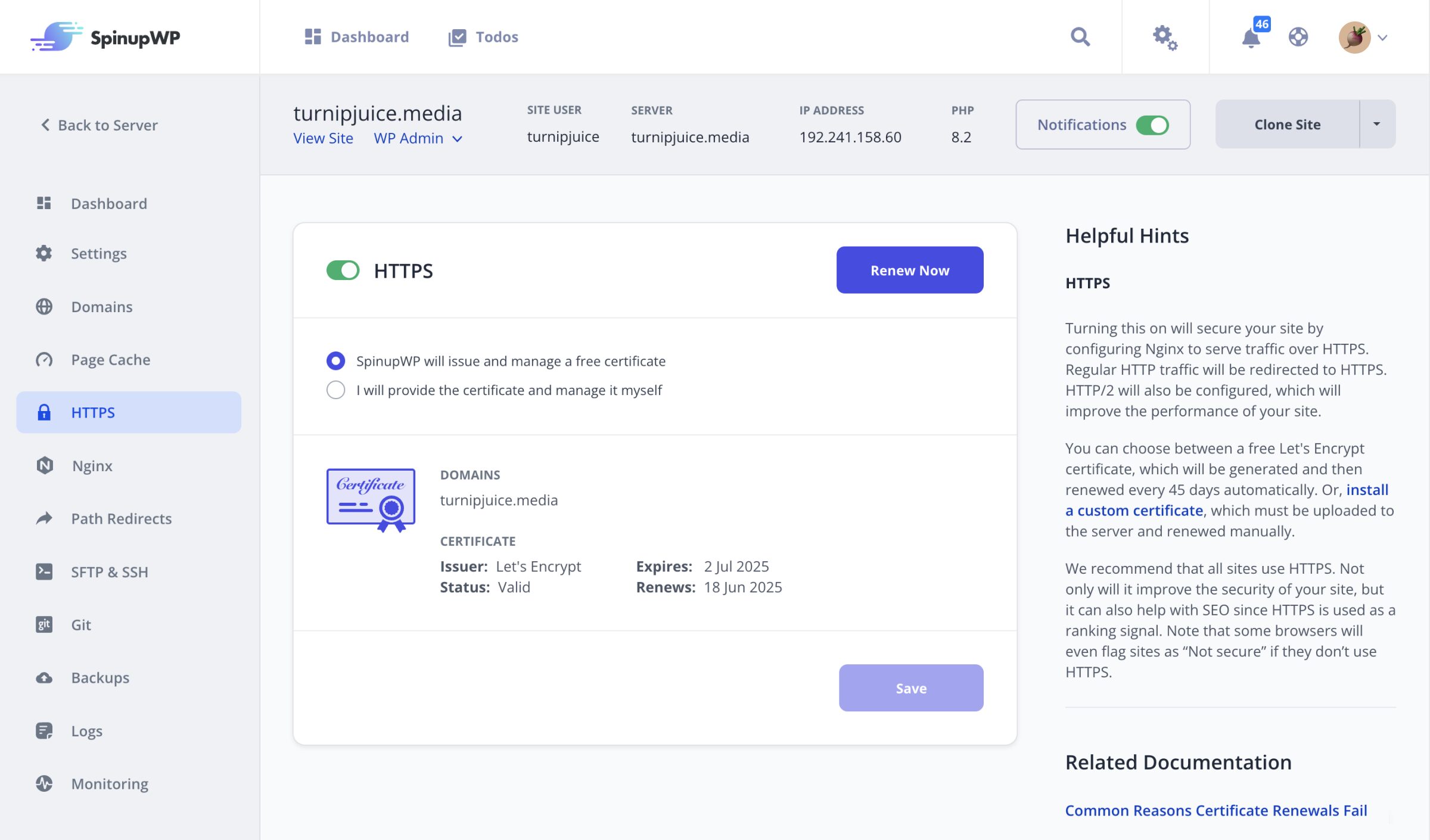Screen dimensions: 1430x840
Task: Click the Monitoring sidebar icon
Action: point(45,783)
